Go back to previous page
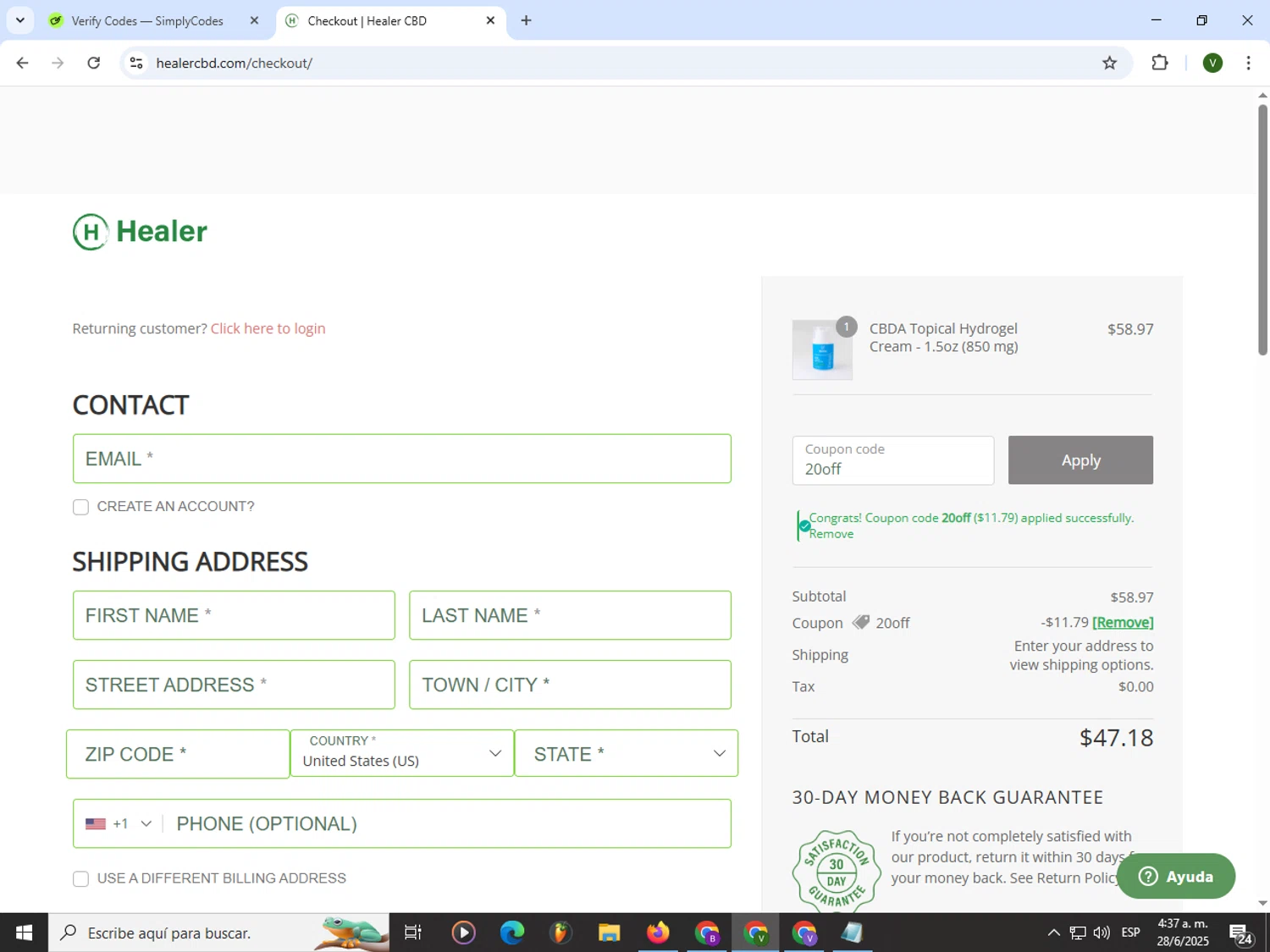The height and width of the screenshot is (952, 1270). [x=23, y=63]
